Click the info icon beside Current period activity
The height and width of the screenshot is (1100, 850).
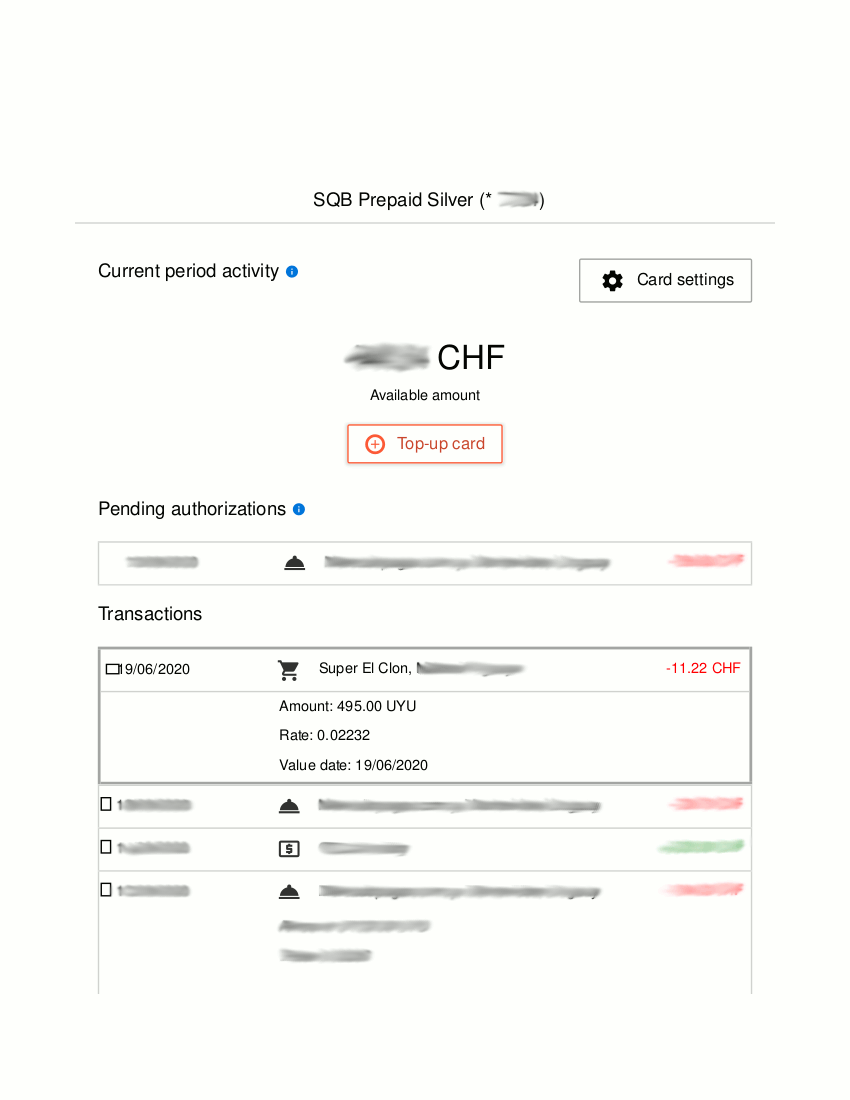point(292,271)
